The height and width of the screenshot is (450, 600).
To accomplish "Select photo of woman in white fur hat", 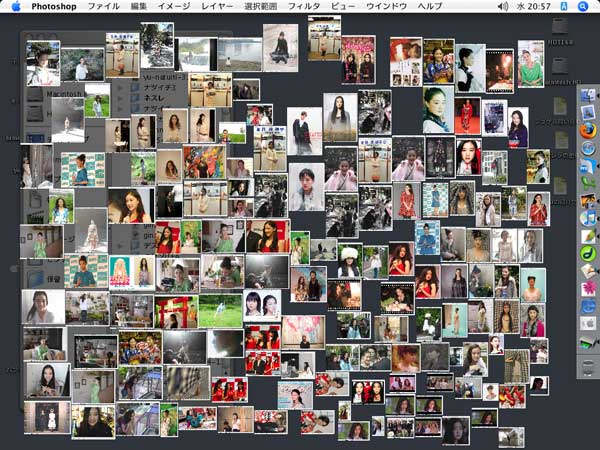I will pos(350,260).
